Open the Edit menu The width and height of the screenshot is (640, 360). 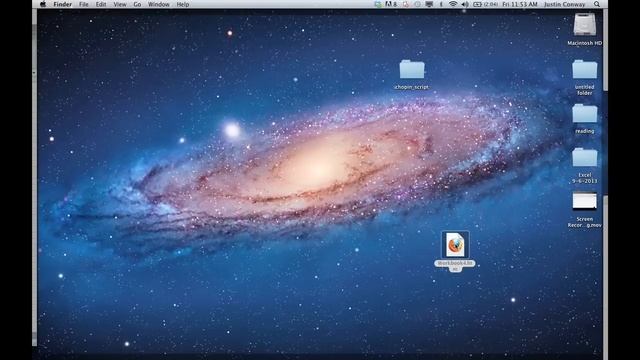pos(101,4)
